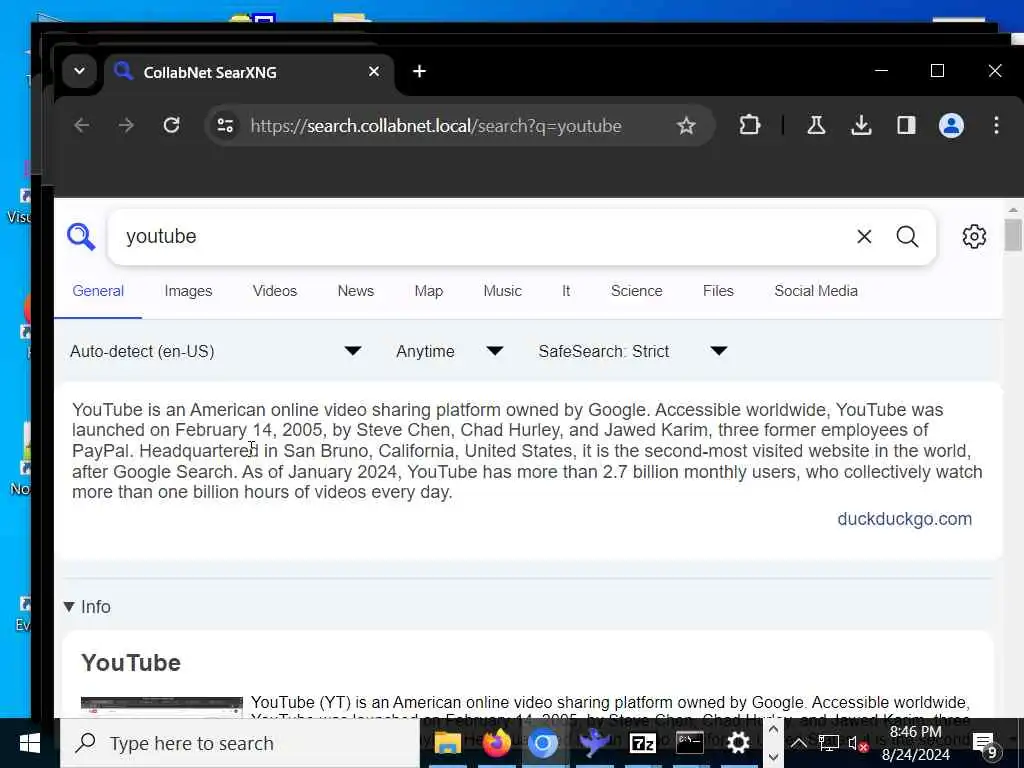Switch to the Science tab
The image size is (1024, 768).
(x=637, y=291)
